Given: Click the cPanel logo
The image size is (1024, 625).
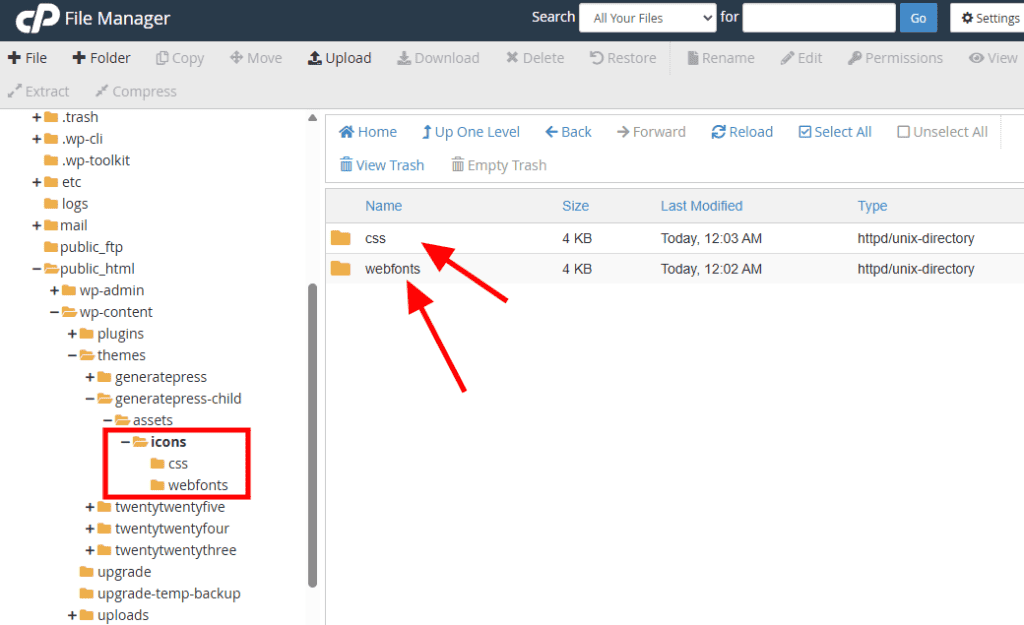Looking at the screenshot, I should 38,19.
